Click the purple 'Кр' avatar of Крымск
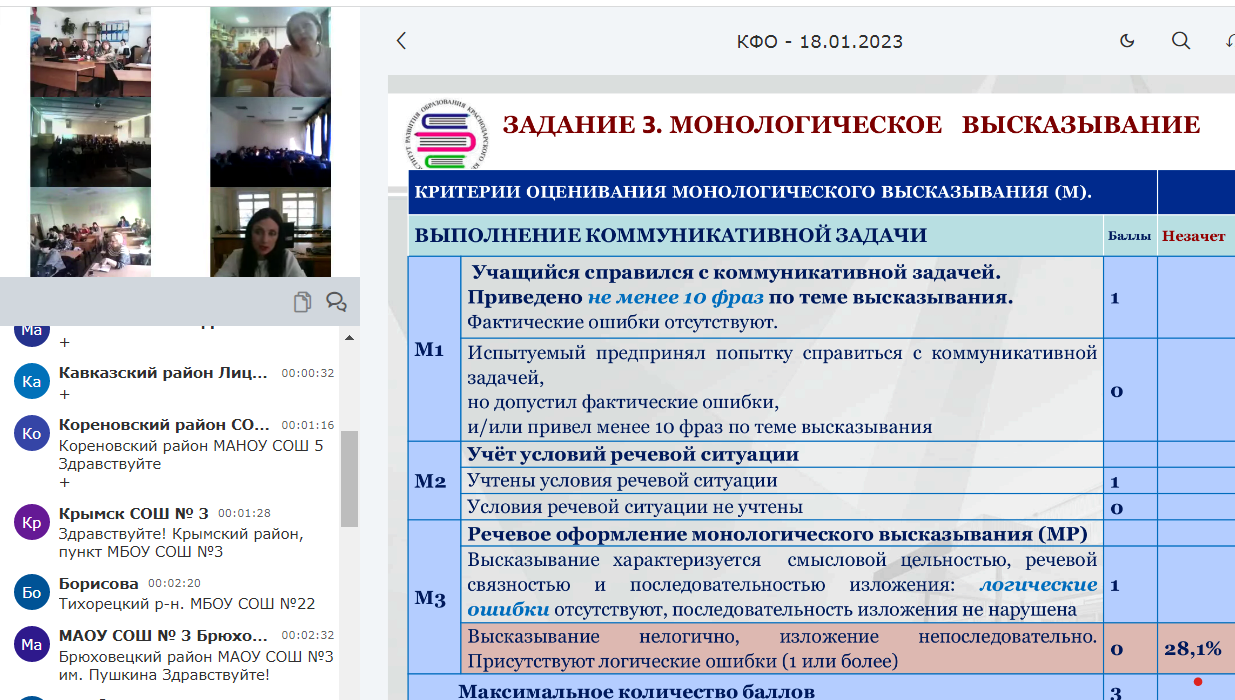Viewport: 1235px width, 700px height. click(x=32, y=522)
